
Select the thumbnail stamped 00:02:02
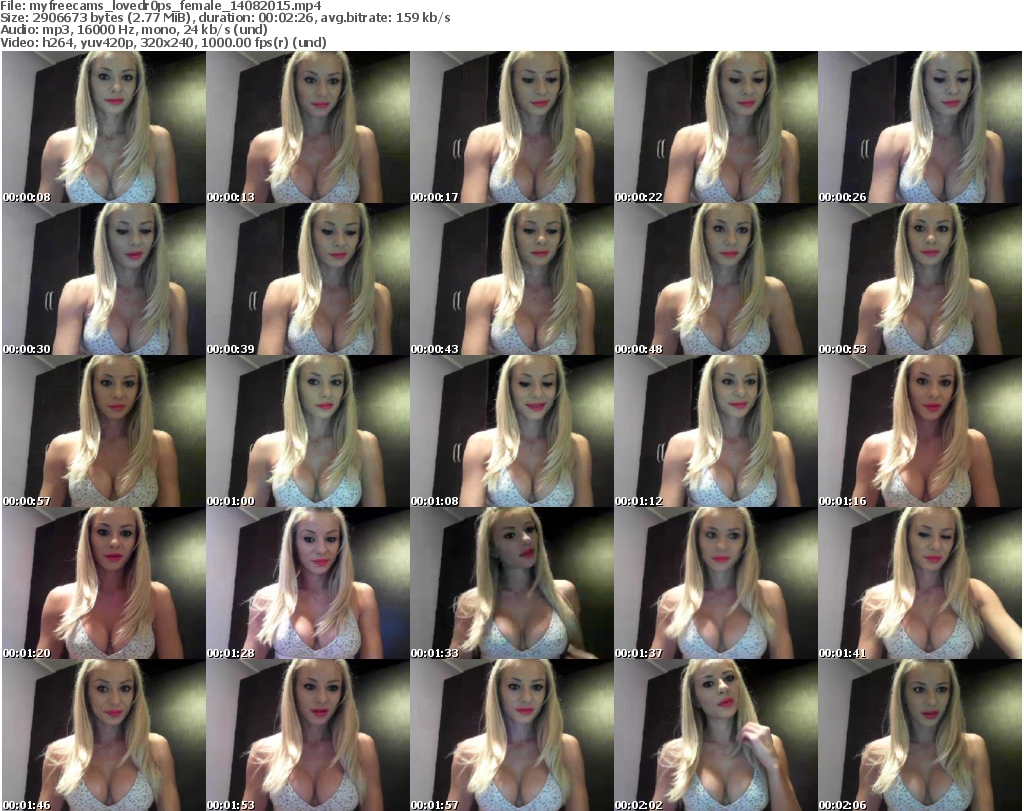tap(716, 735)
